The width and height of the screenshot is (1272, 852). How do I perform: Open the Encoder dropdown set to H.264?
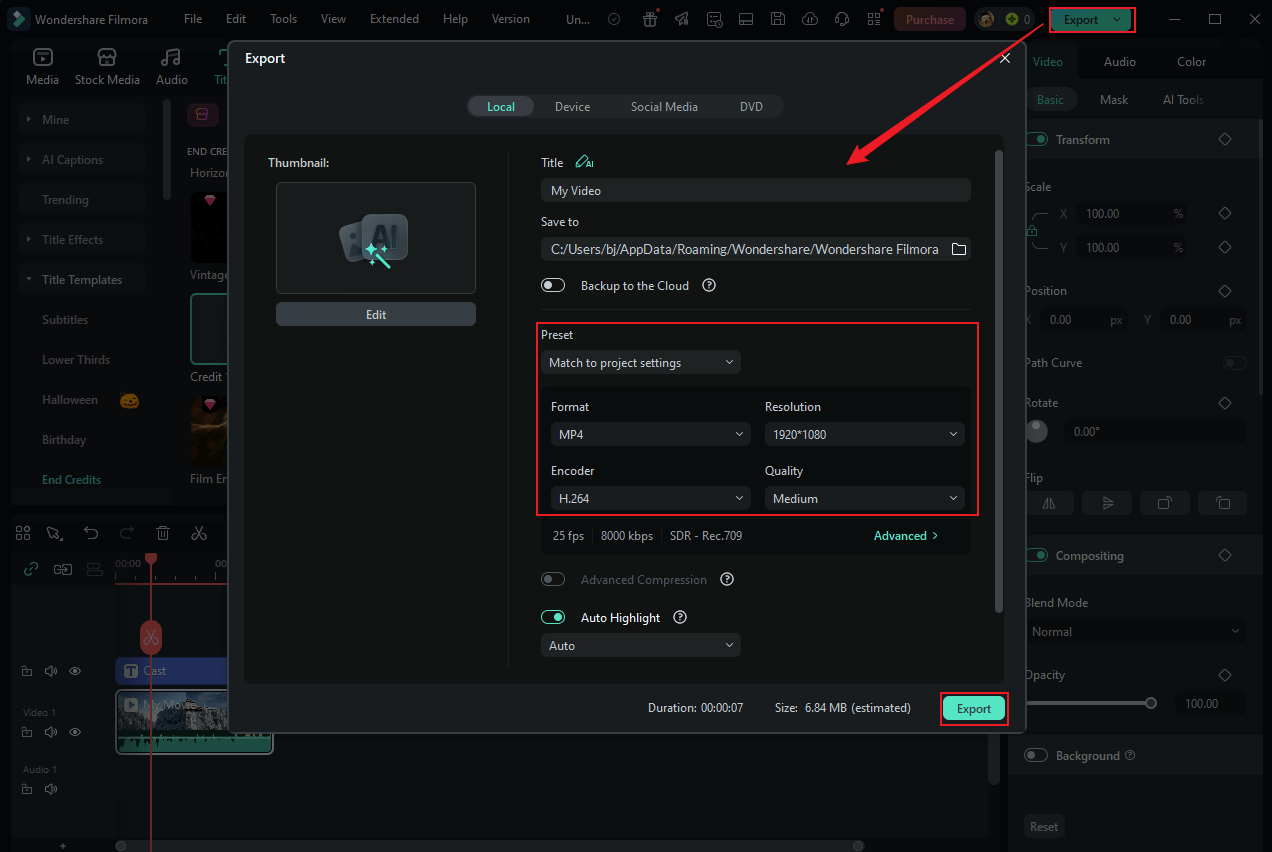(x=650, y=498)
